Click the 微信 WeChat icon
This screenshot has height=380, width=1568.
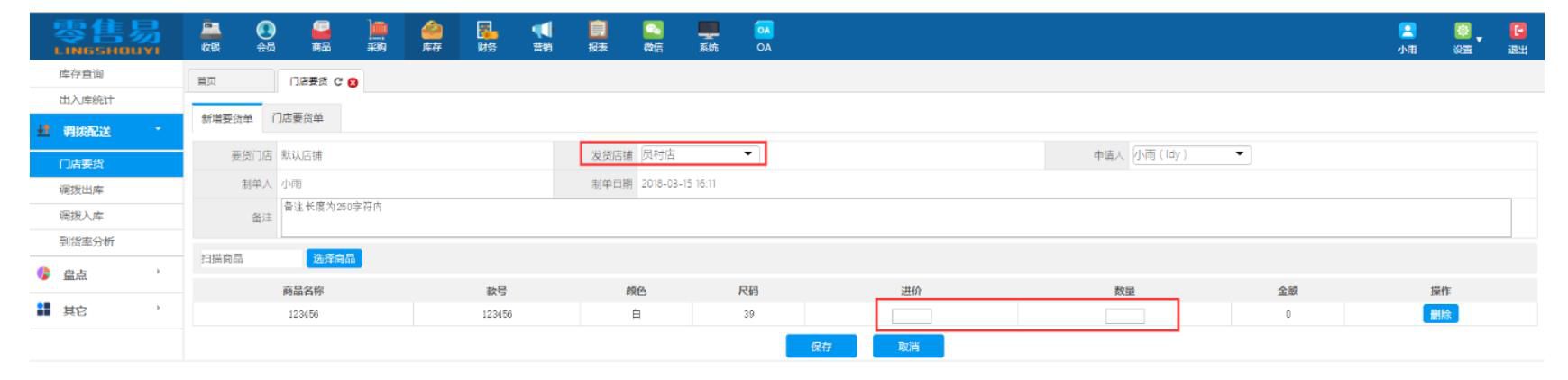tap(653, 36)
